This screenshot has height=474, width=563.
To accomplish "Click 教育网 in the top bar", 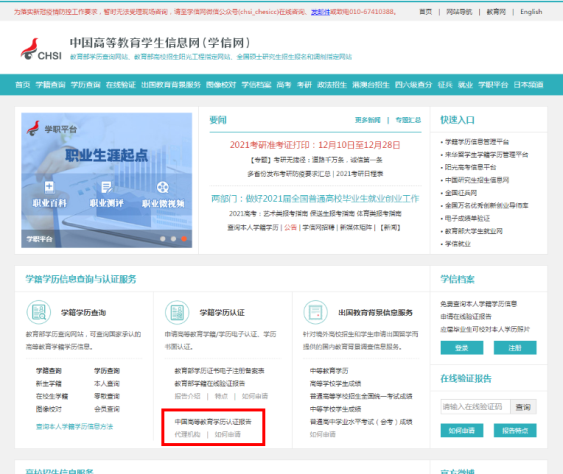I will tap(496, 12).
